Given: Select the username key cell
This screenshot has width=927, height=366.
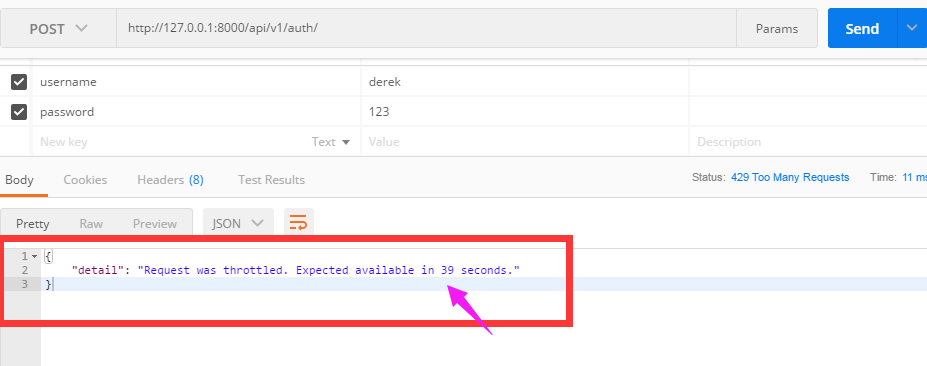Looking at the screenshot, I should pos(196,82).
